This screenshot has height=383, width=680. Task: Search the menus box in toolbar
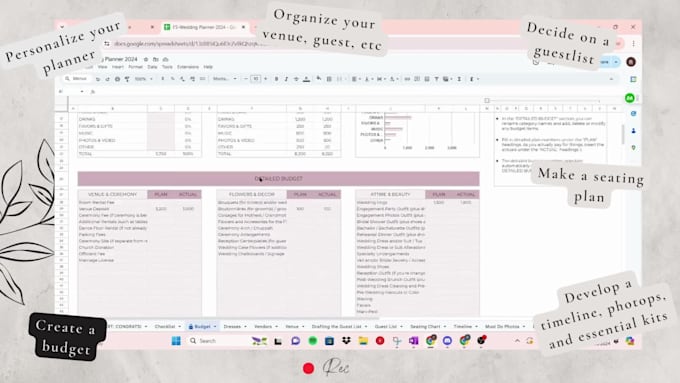point(77,79)
